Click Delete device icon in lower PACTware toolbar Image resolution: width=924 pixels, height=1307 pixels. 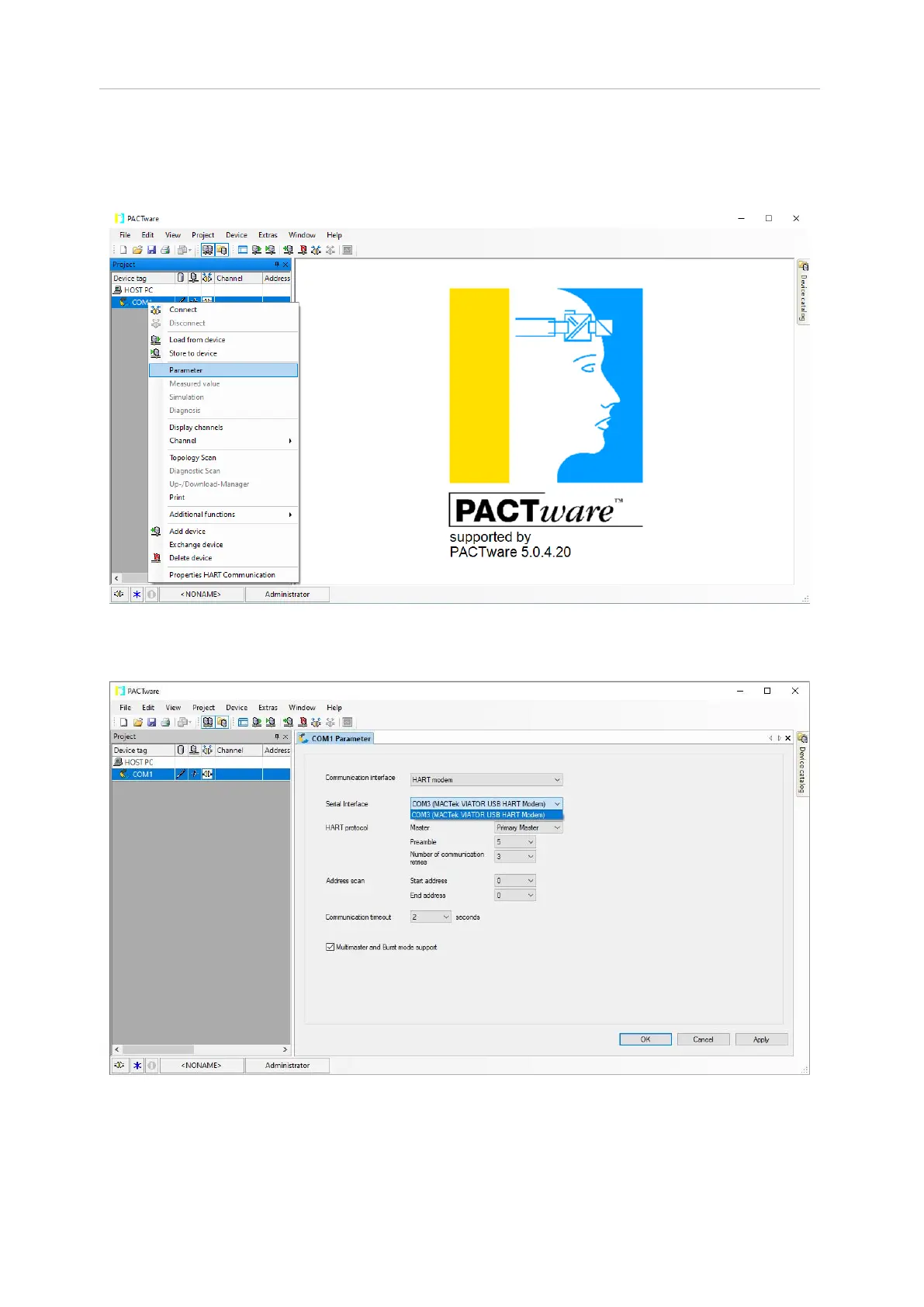click(303, 722)
